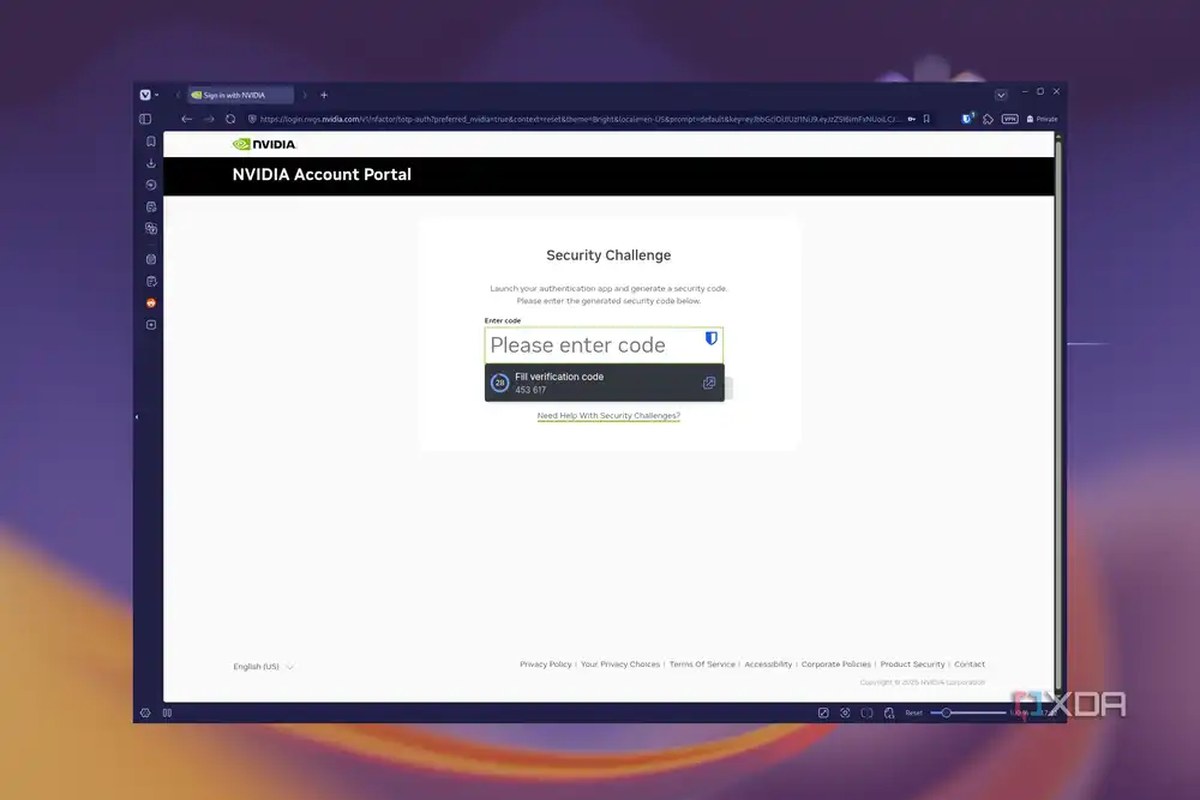
Task: Open the Privacy Policy footer link
Action: pyautogui.click(x=546, y=664)
